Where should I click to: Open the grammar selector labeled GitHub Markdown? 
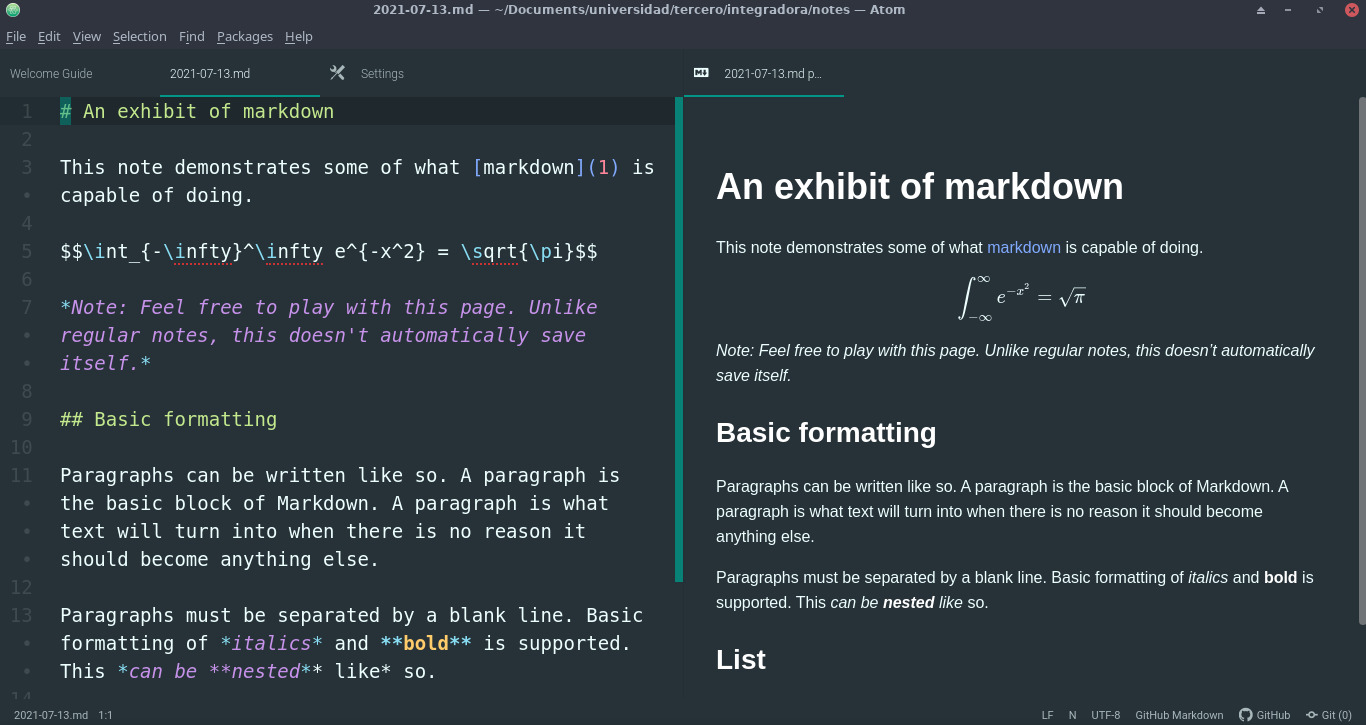[1179, 715]
